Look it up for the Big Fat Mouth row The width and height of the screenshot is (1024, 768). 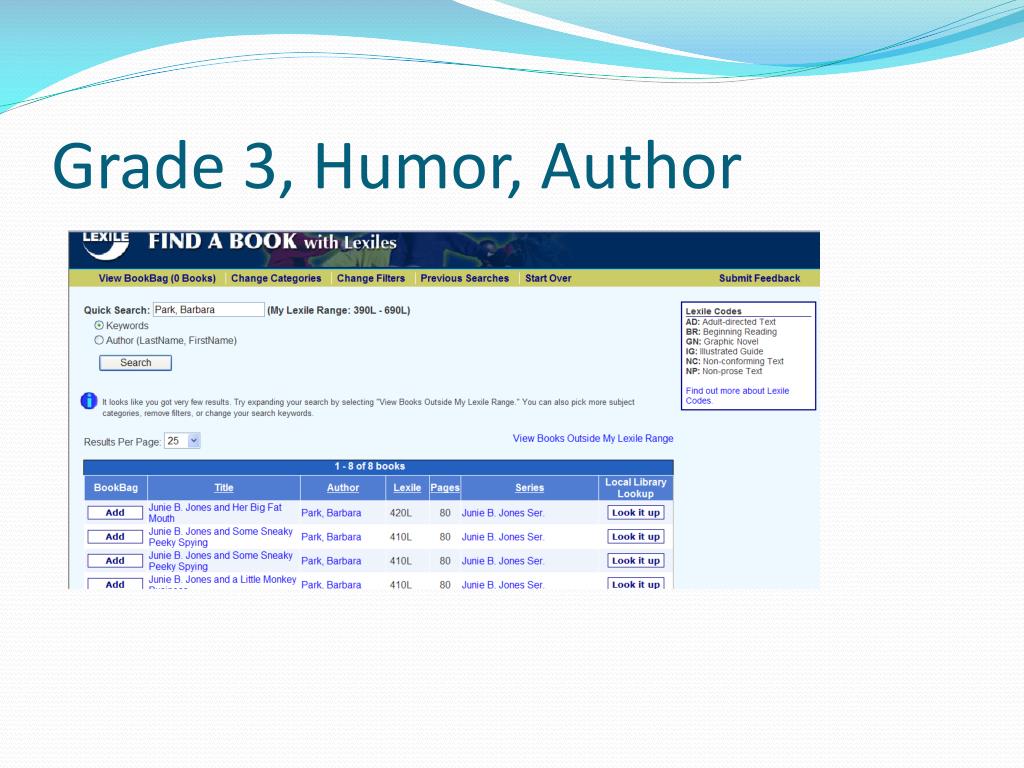pos(635,513)
